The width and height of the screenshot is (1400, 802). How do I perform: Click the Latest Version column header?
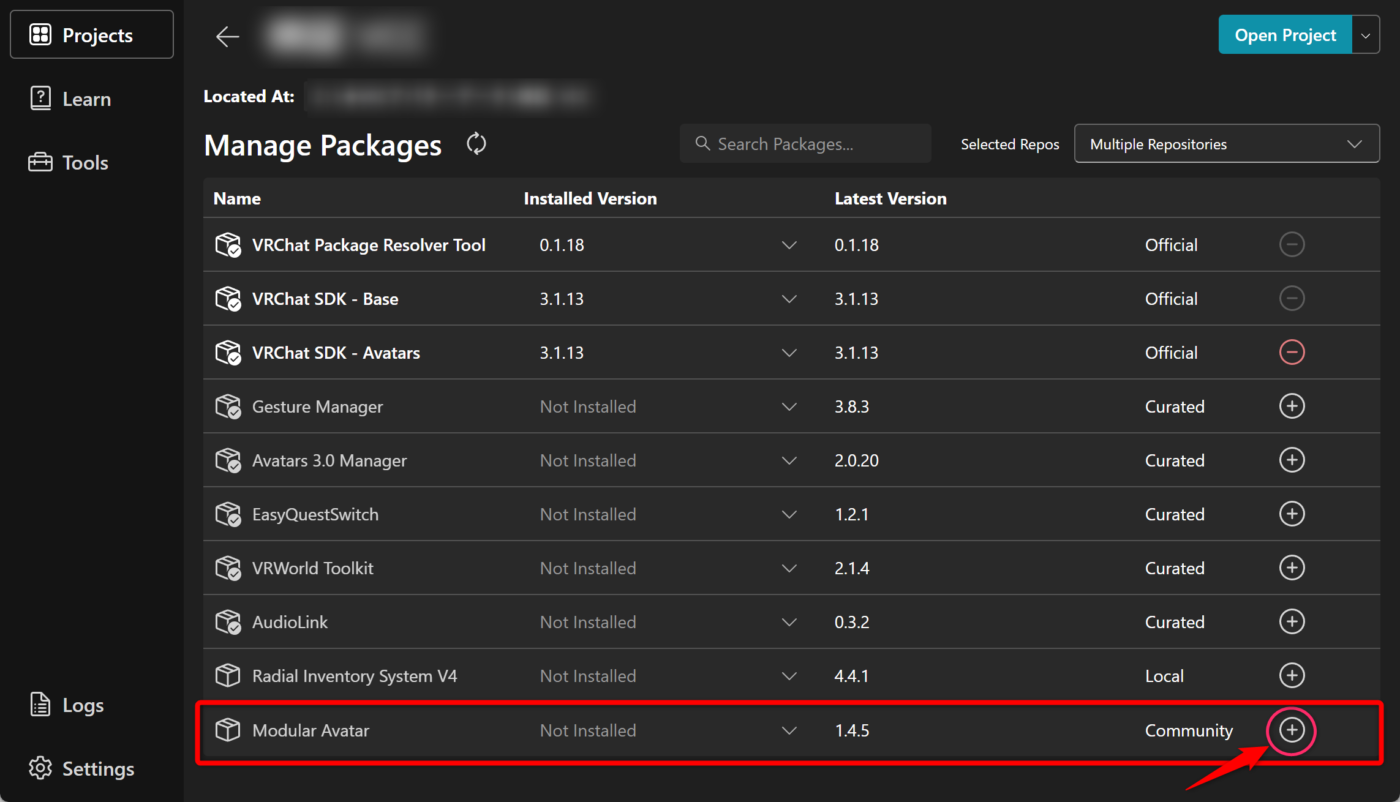[x=891, y=198]
